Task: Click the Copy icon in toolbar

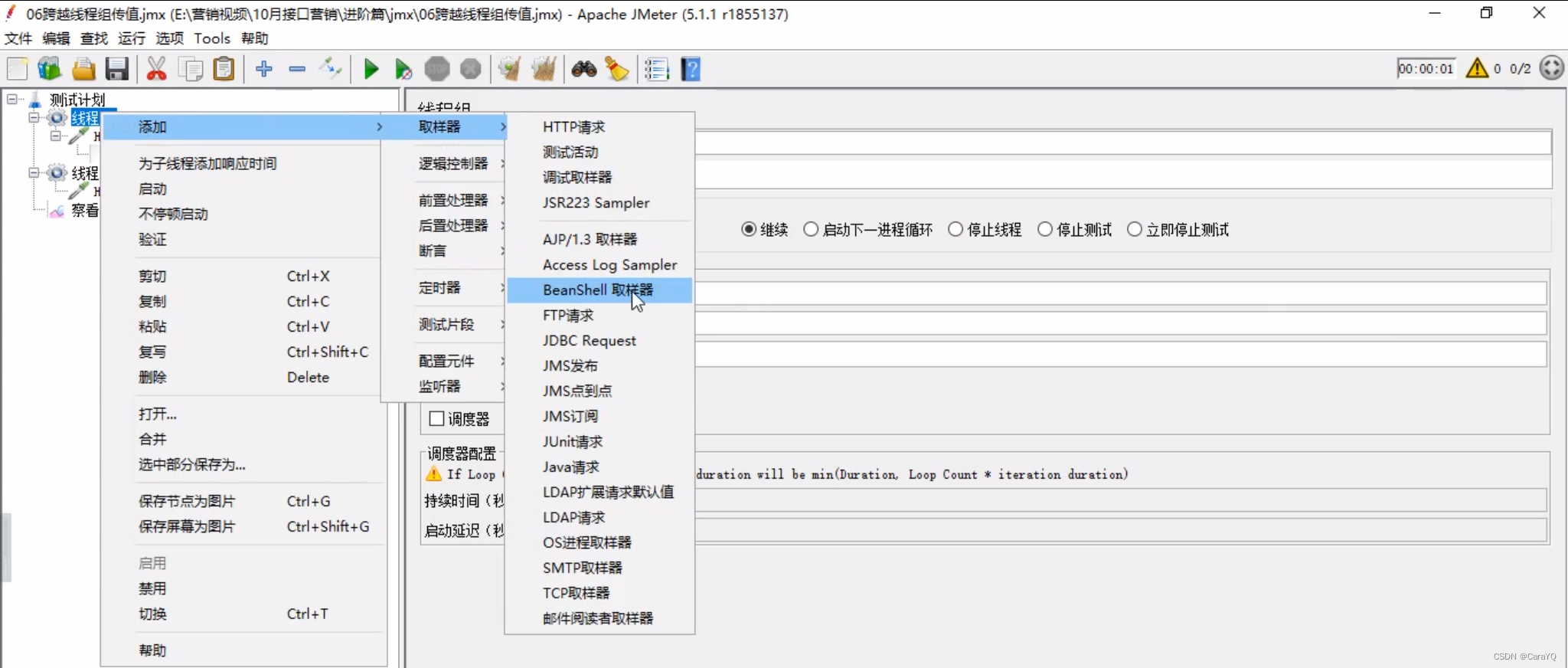Action: (x=190, y=69)
